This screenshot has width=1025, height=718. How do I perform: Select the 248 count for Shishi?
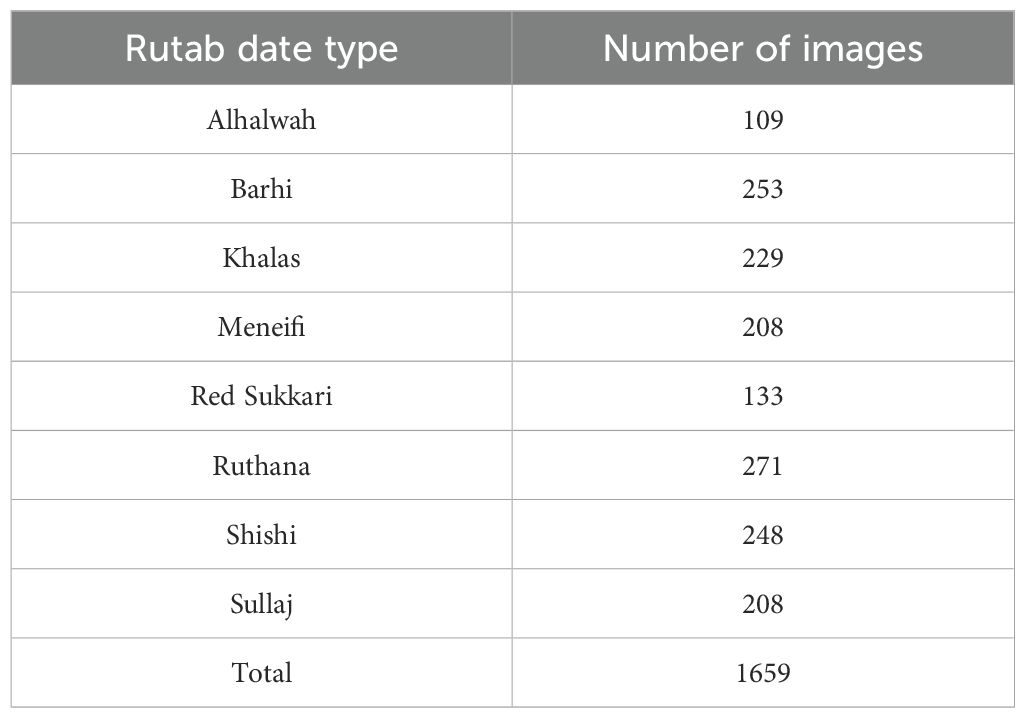click(763, 534)
